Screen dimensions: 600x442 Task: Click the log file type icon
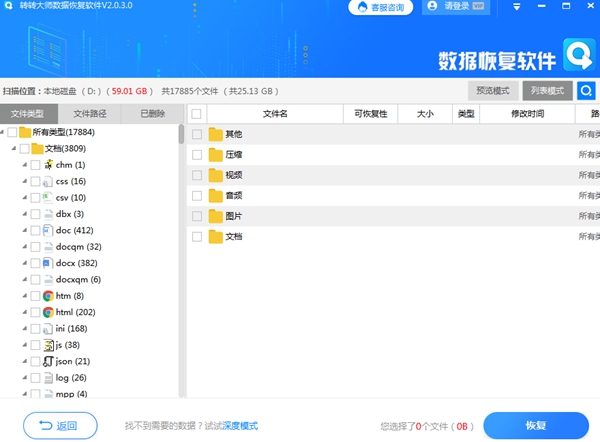pos(48,378)
